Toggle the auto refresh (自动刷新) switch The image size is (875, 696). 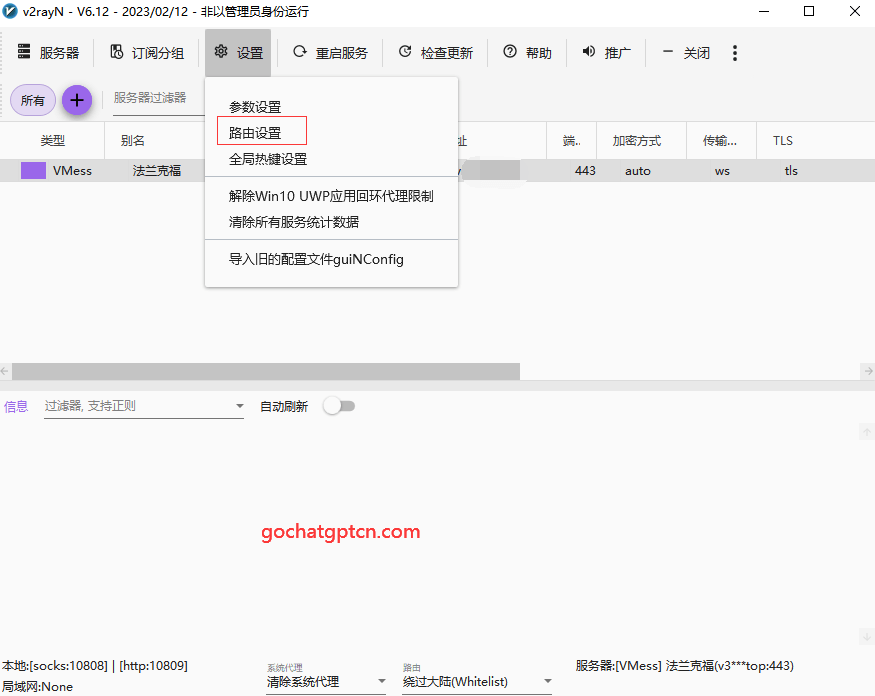click(x=339, y=406)
